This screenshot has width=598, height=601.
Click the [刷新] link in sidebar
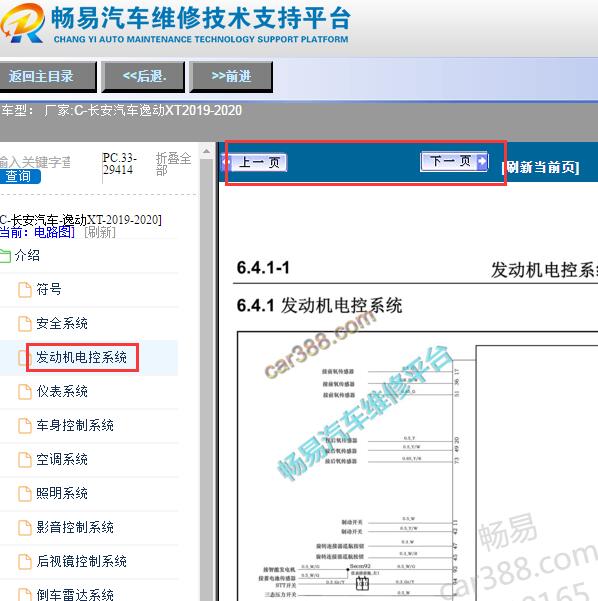[100, 232]
